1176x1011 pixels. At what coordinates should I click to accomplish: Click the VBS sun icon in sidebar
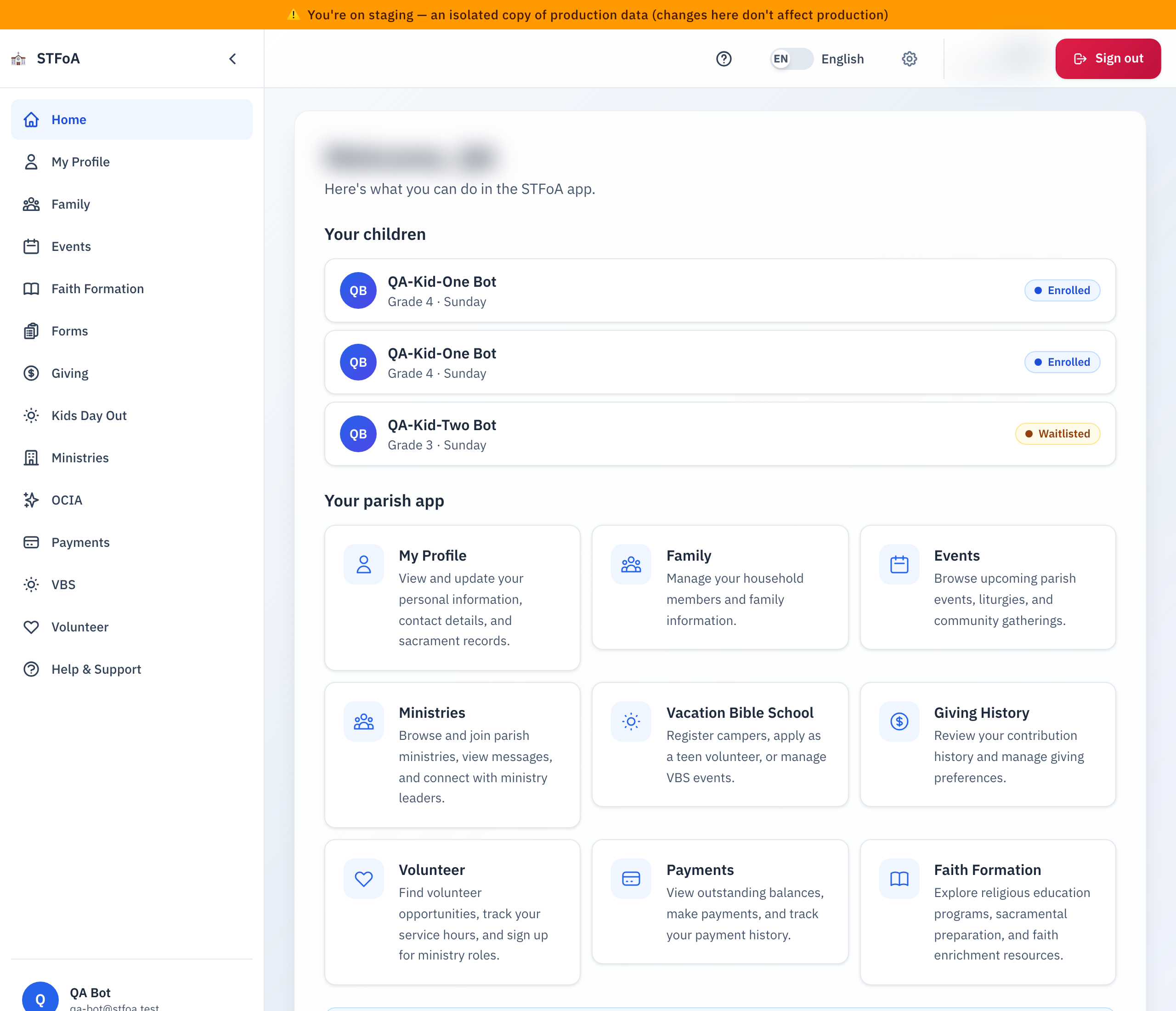pos(31,585)
